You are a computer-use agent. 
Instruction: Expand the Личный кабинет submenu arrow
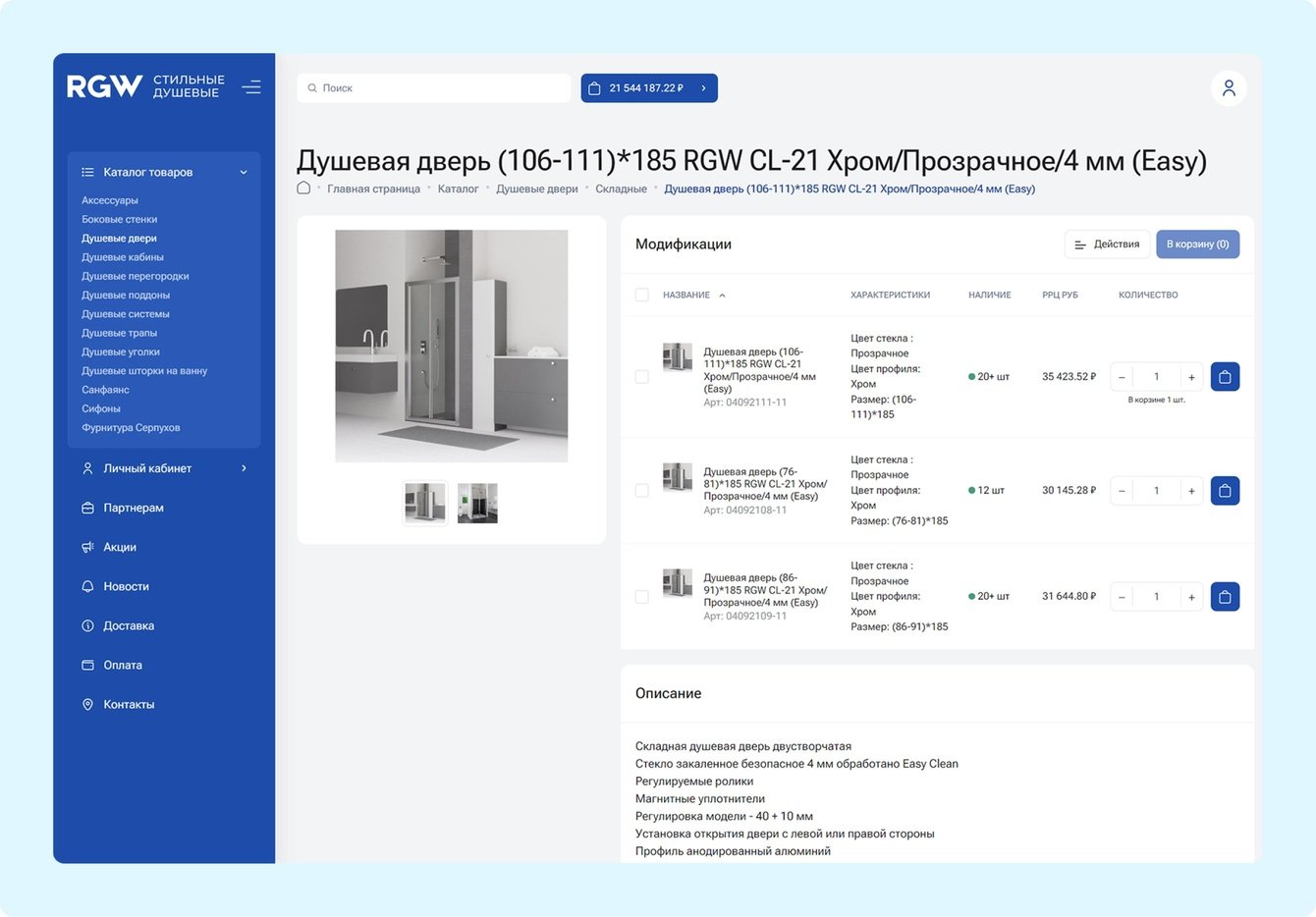click(244, 468)
